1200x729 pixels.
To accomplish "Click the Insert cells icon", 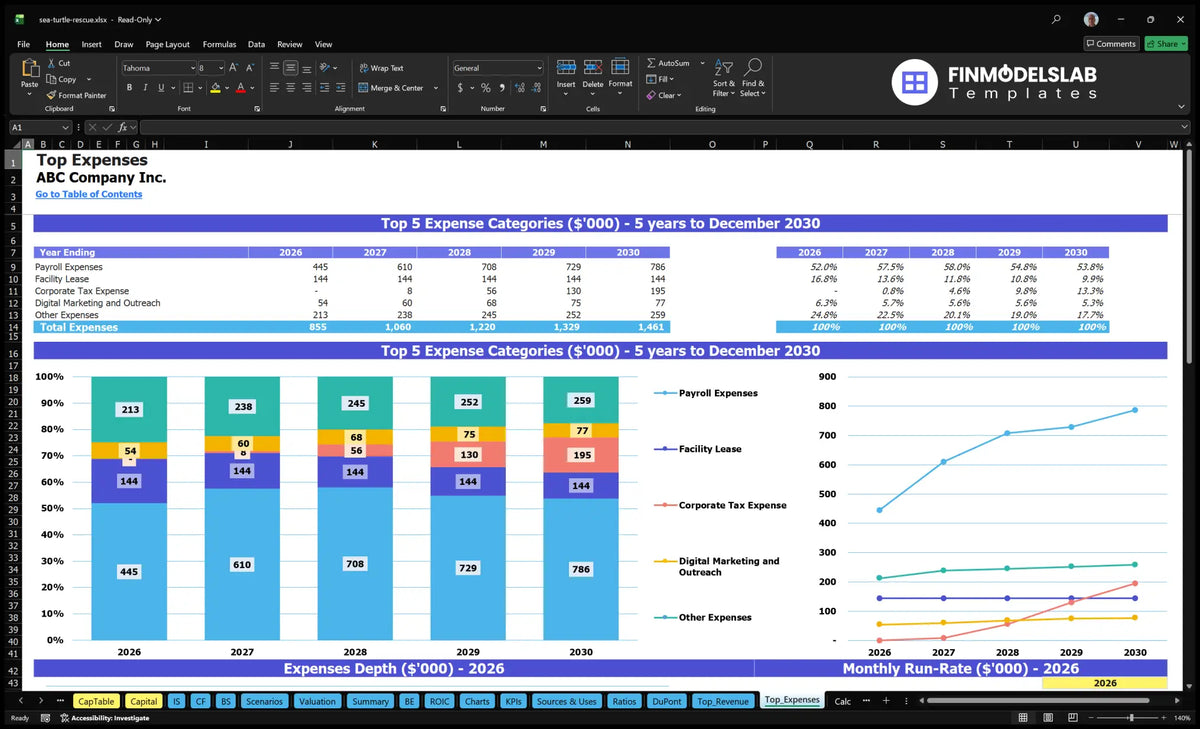I will pos(566,67).
